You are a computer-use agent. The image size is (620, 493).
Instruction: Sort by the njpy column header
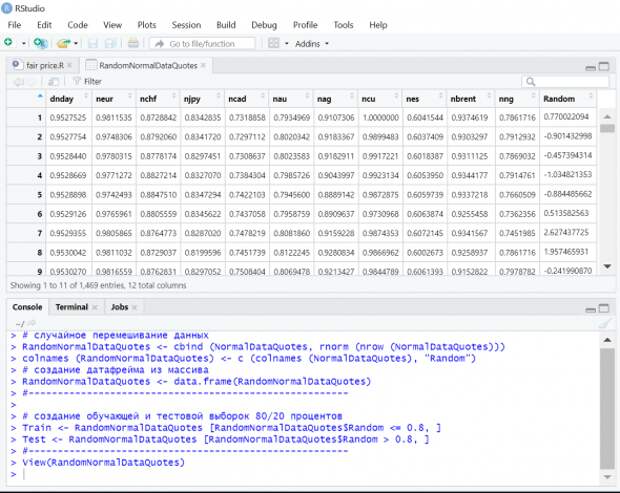[x=202, y=99]
